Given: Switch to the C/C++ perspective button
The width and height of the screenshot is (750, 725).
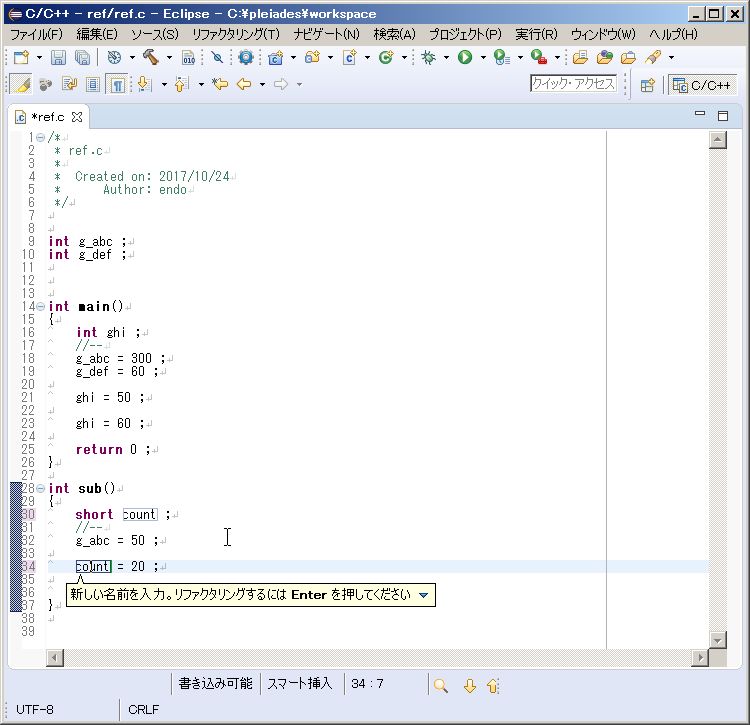Looking at the screenshot, I should pyautogui.click(x=702, y=86).
